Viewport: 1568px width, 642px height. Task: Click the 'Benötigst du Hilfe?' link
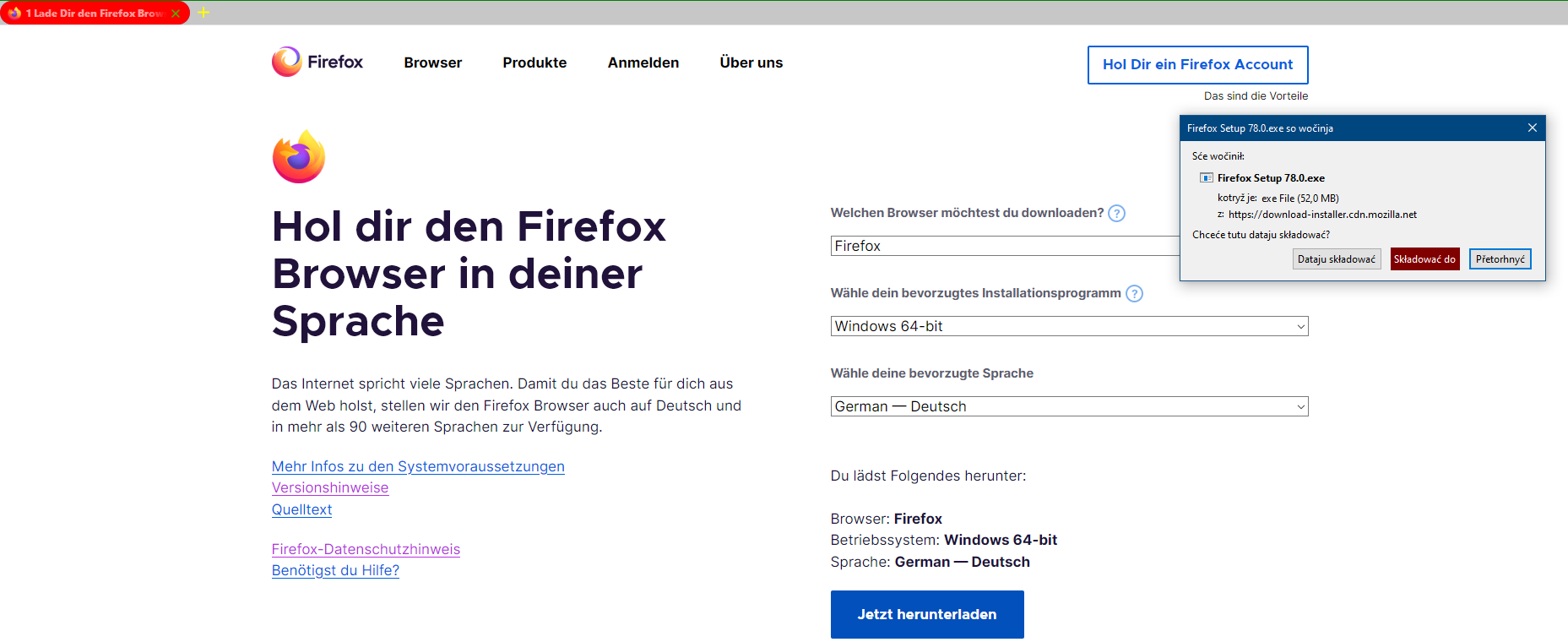pyautogui.click(x=335, y=570)
